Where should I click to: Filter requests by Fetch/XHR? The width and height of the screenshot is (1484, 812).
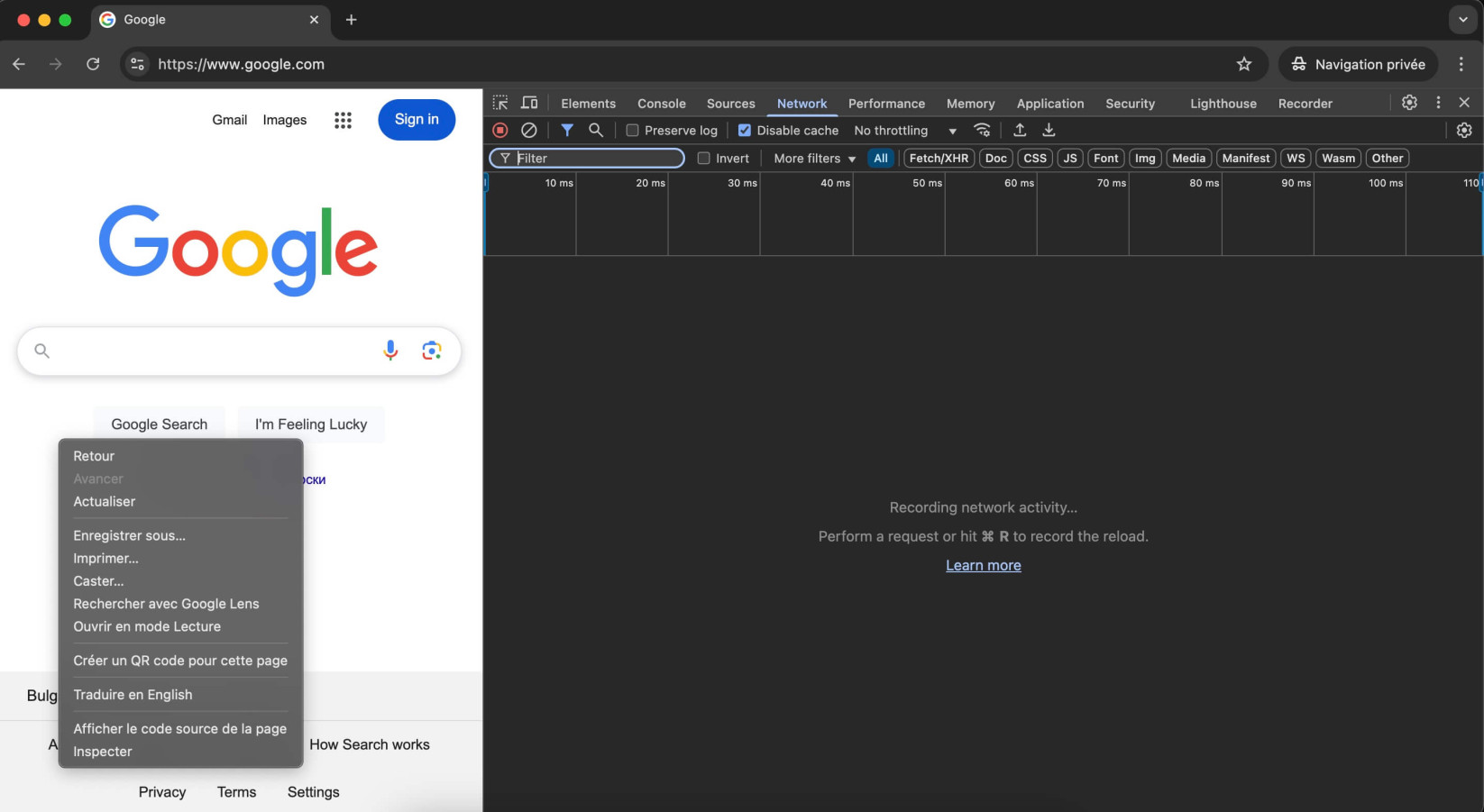(x=939, y=159)
